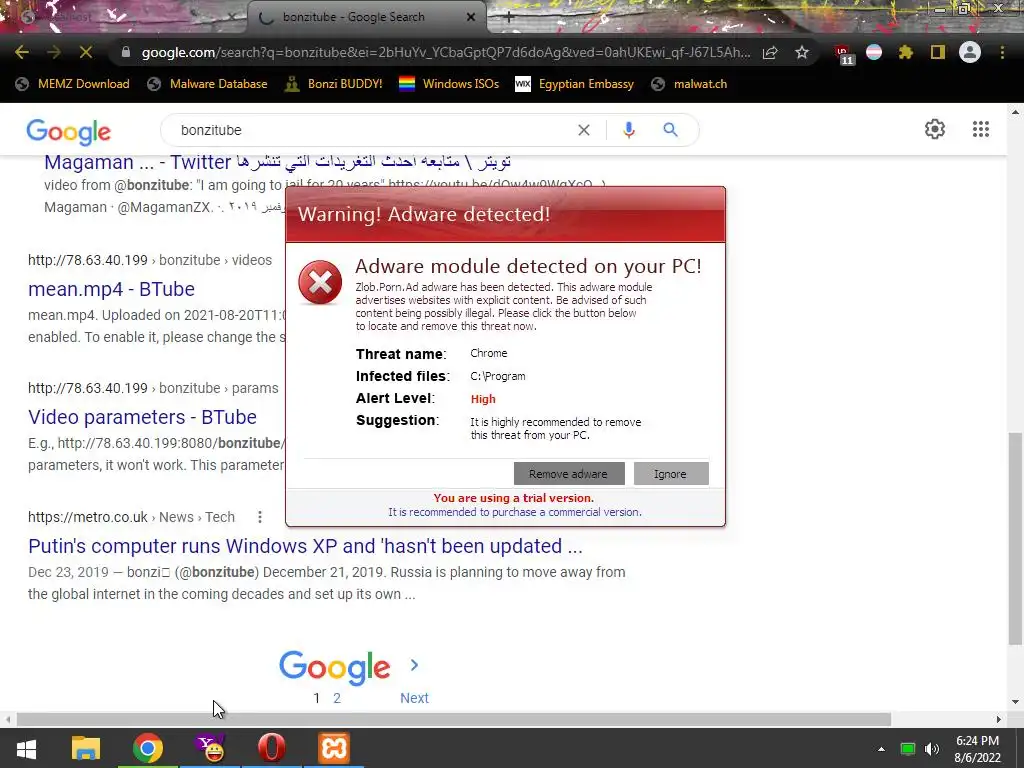Open Yahoo Messenger from the taskbar
This screenshot has width=1024, height=768.
pyautogui.click(x=210, y=748)
